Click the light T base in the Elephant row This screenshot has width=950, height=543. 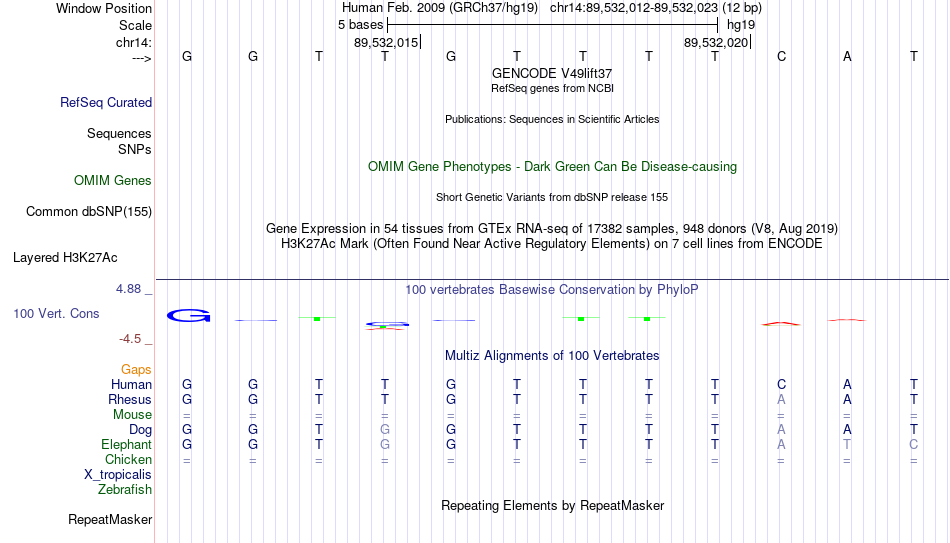(x=847, y=445)
